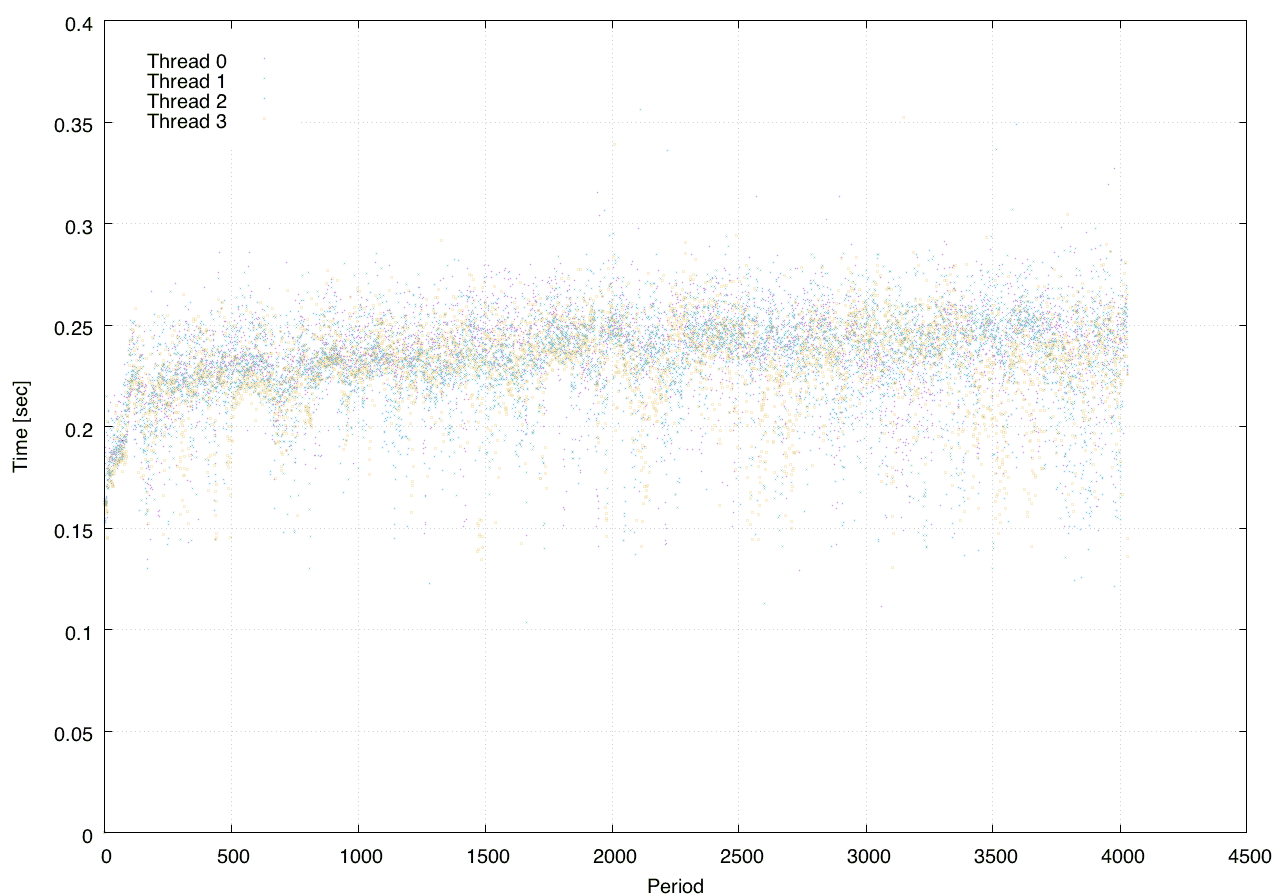Image resolution: width=1280 pixels, height=896 pixels.
Task: Click the 0.2 y-axis tick label
Action: tap(81, 429)
